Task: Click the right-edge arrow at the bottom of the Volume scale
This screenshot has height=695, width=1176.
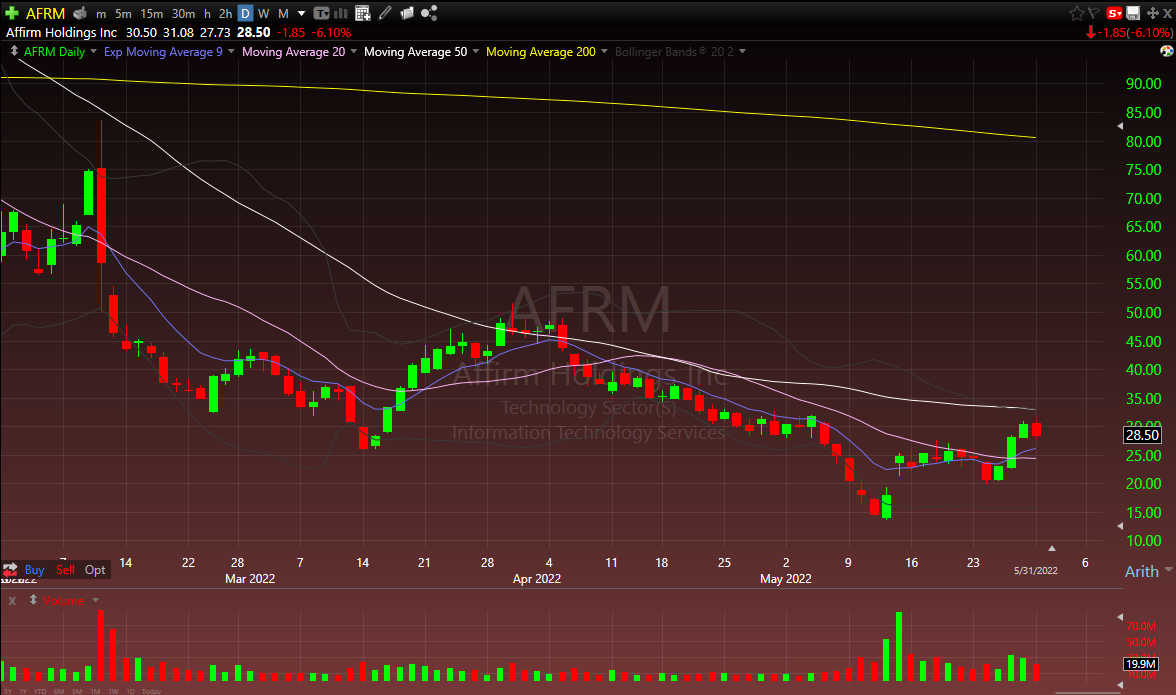Action: (x=1120, y=684)
